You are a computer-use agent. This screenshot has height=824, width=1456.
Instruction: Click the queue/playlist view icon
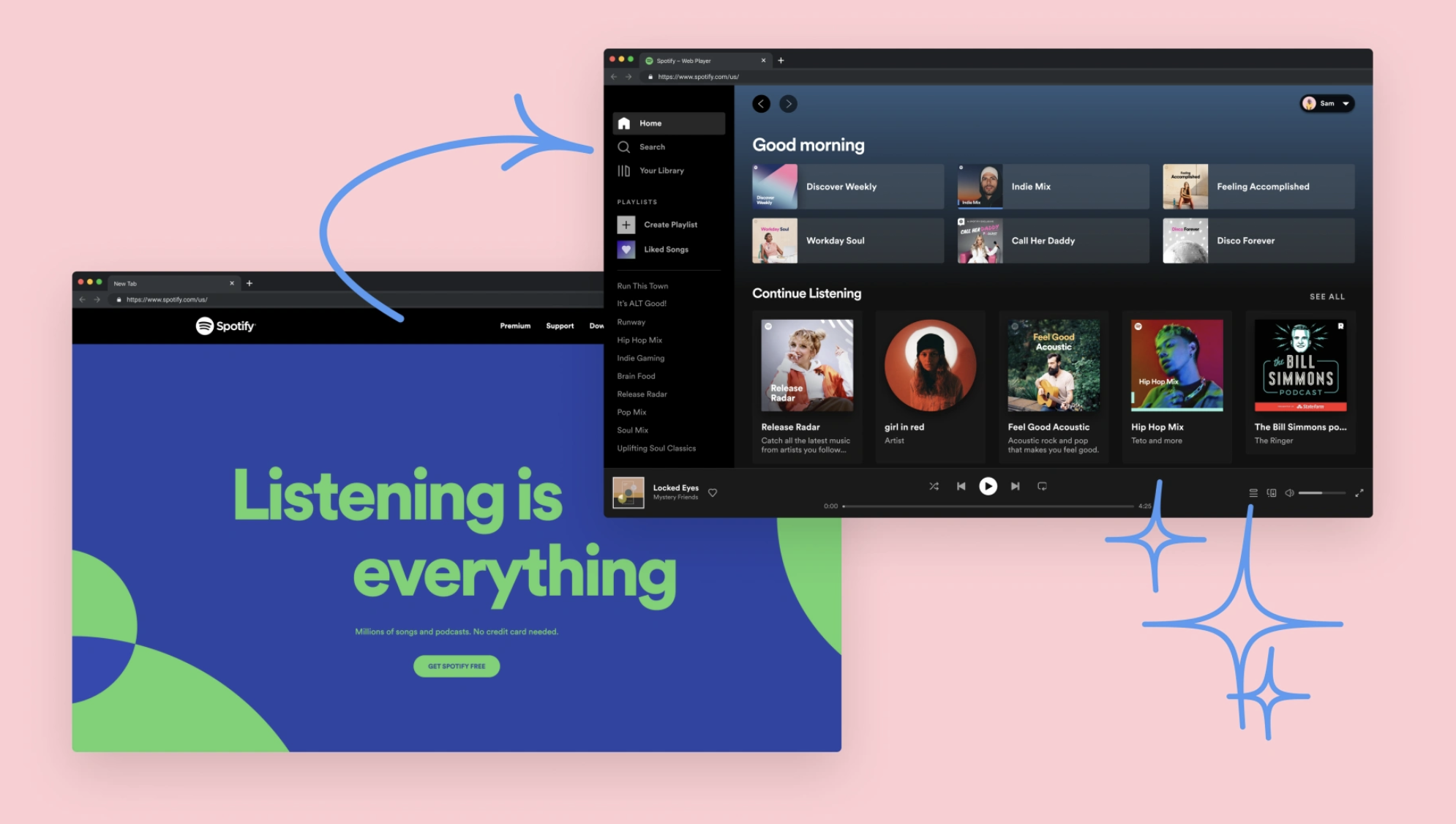pos(1253,492)
